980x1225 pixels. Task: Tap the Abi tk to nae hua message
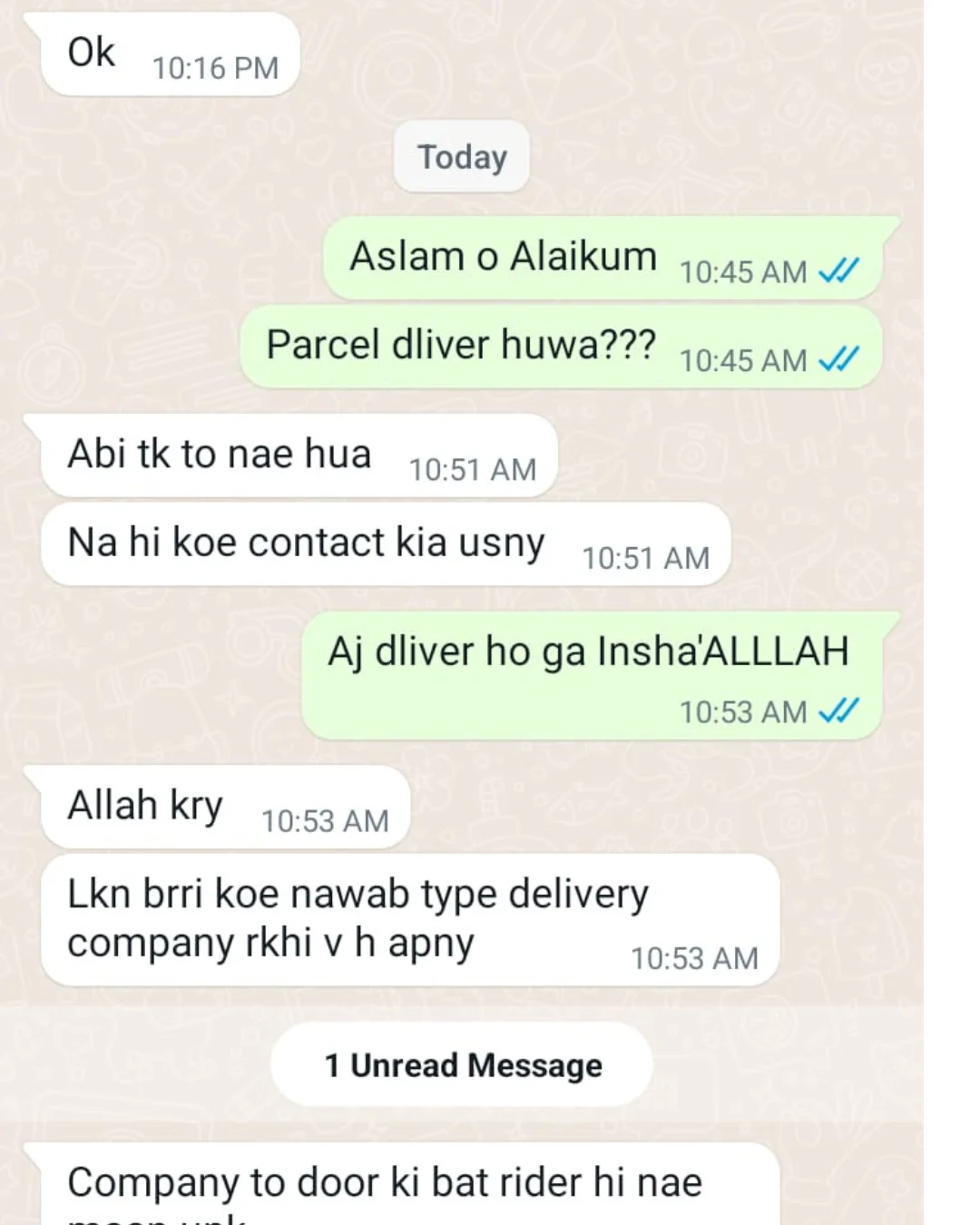pyautogui.click(x=299, y=456)
